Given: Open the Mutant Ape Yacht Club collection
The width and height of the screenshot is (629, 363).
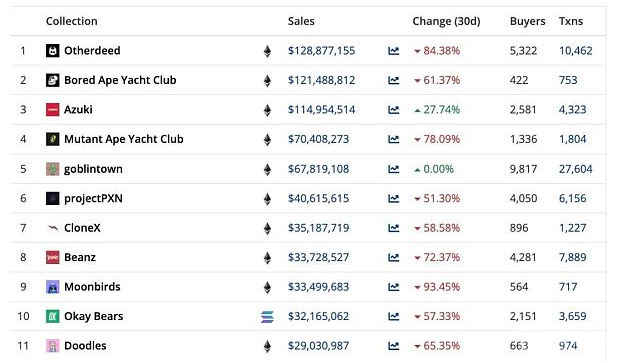Looking at the screenshot, I should pyautogui.click(x=124, y=139).
